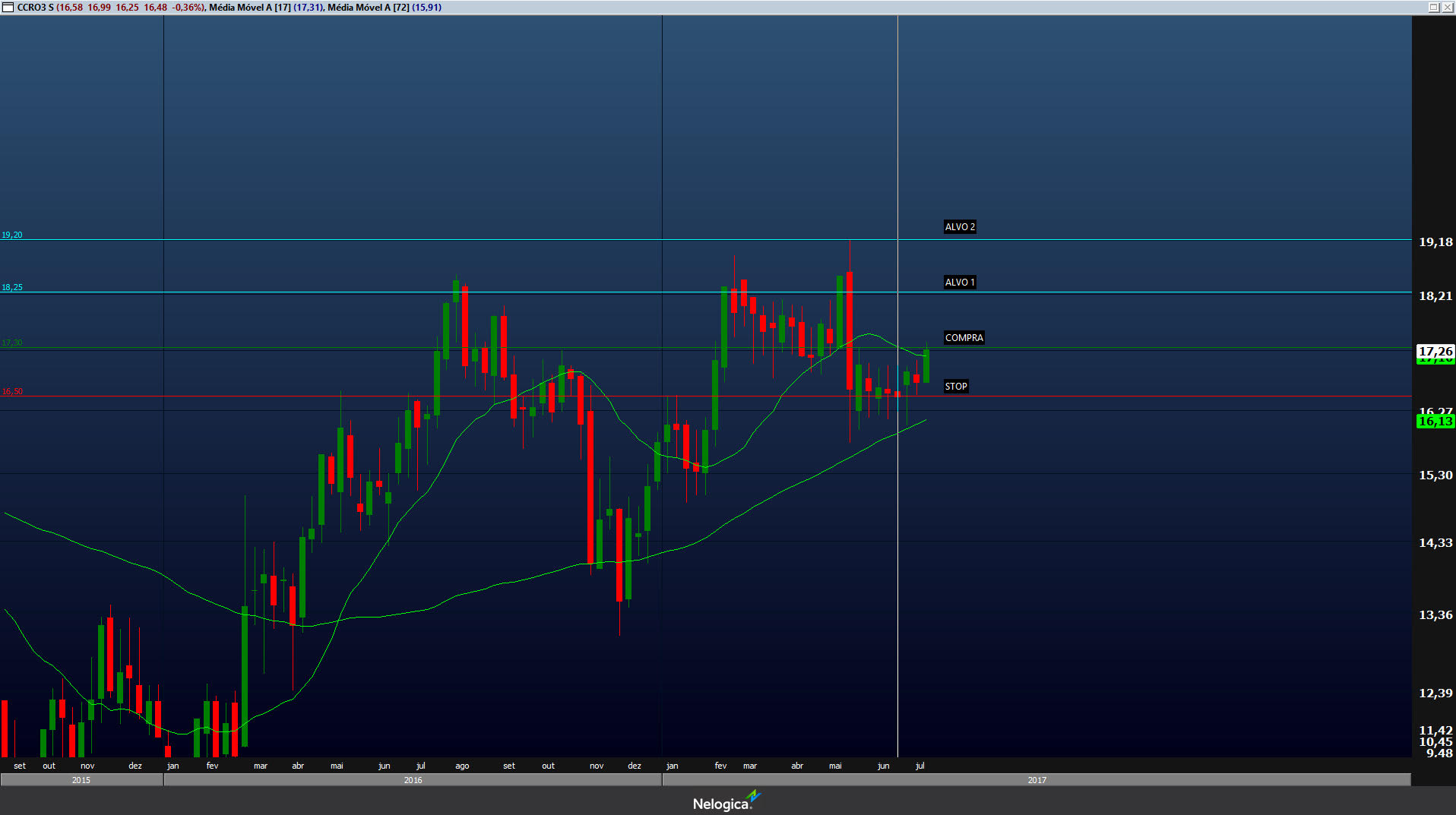The width and height of the screenshot is (1456, 815).
Task: Close the CCRO3 chart window
Action: [x=1447, y=8]
